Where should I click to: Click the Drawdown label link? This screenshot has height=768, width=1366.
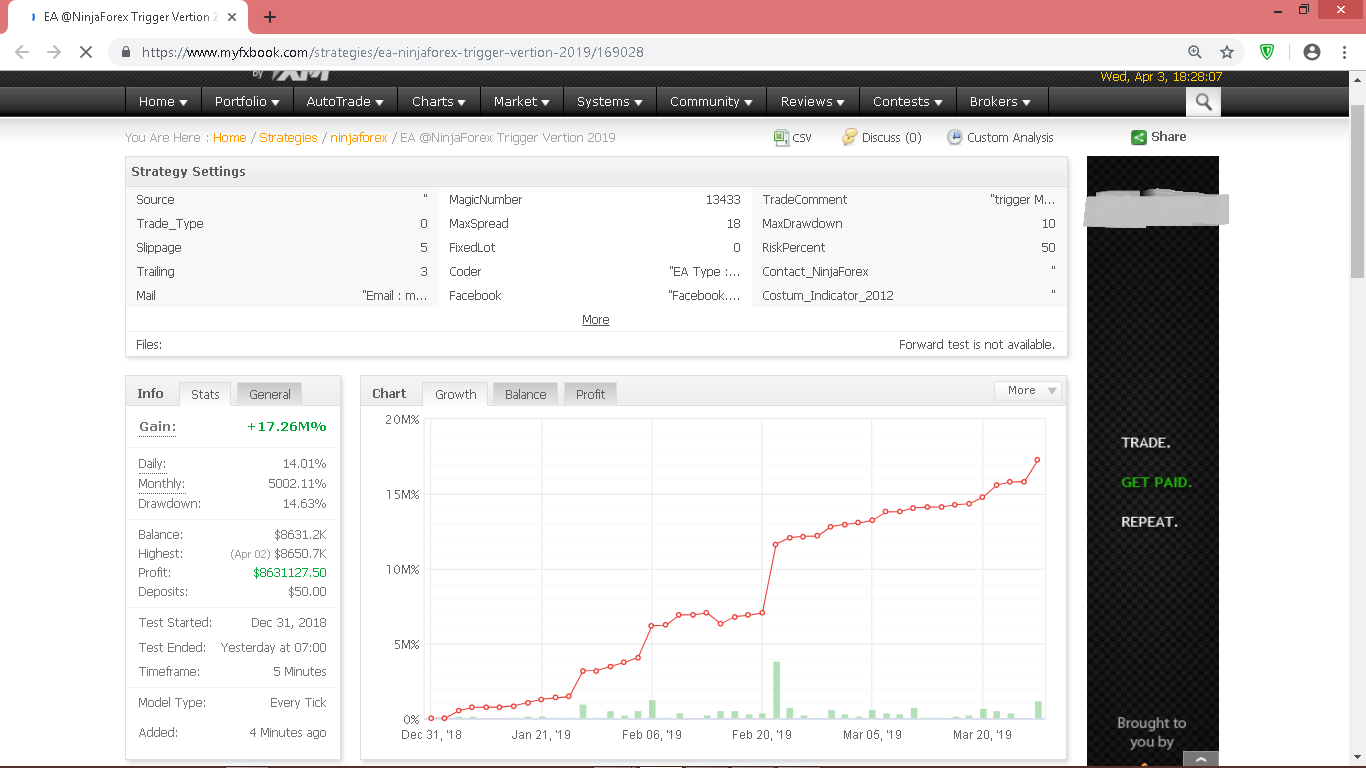pos(169,504)
